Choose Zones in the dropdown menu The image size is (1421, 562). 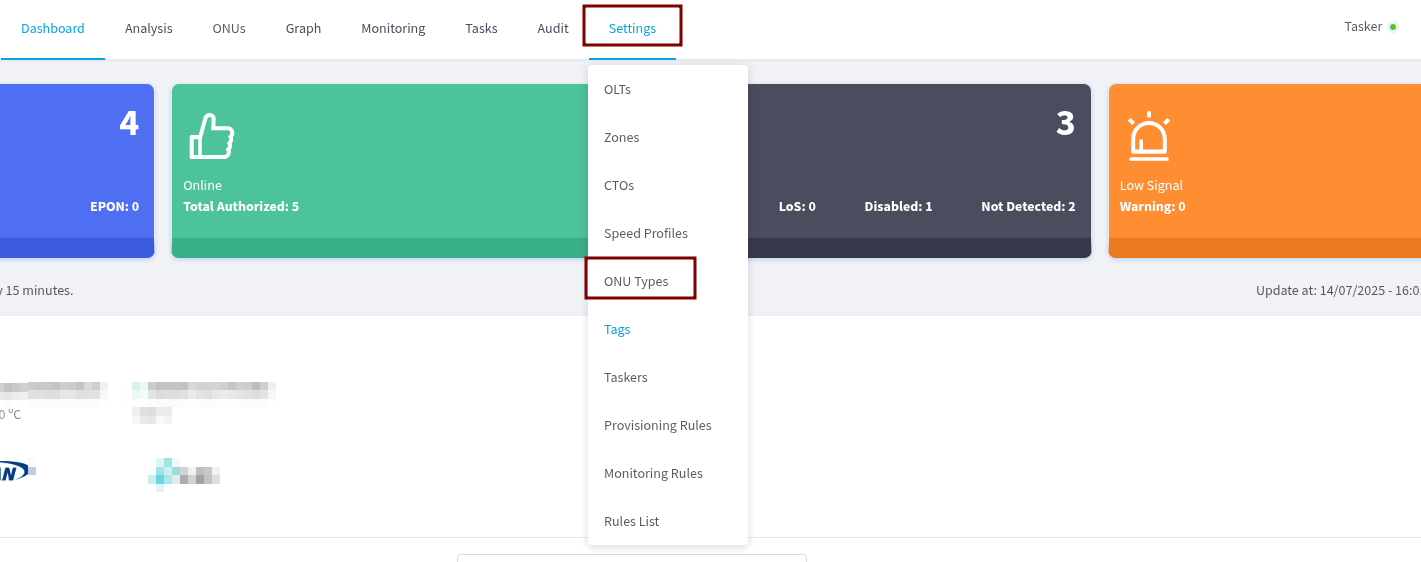pos(621,137)
